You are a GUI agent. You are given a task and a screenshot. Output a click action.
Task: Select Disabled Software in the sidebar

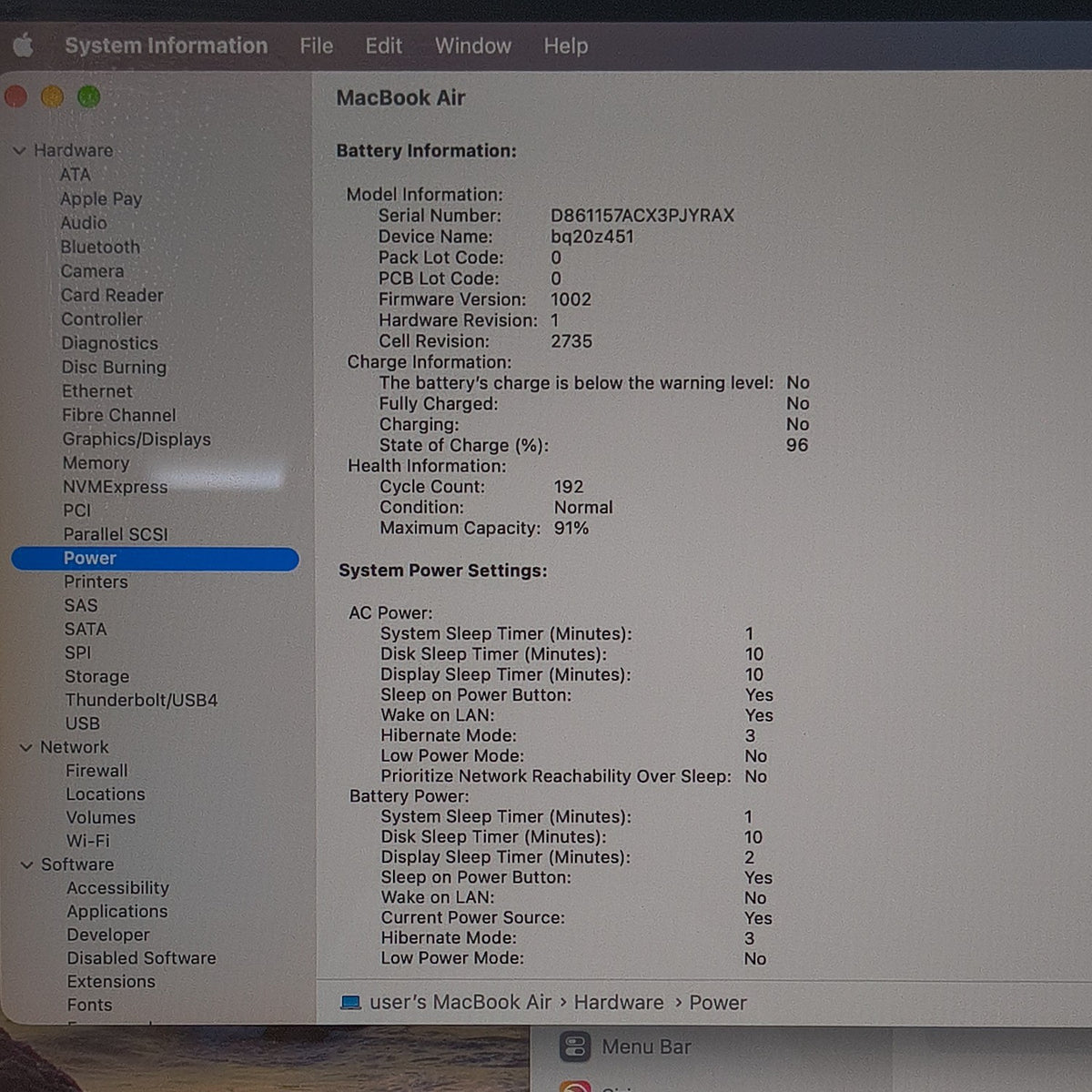coord(141,958)
